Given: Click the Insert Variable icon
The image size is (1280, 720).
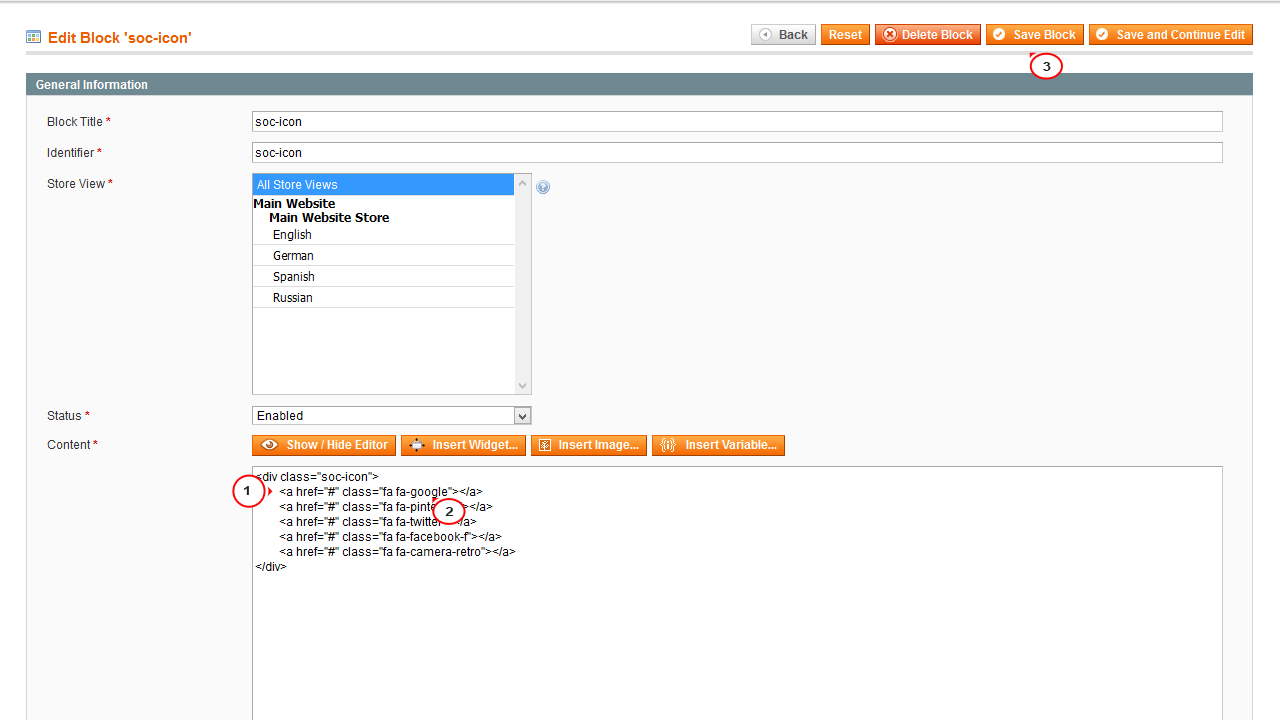Looking at the screenshot, I should tap(667, 445).
